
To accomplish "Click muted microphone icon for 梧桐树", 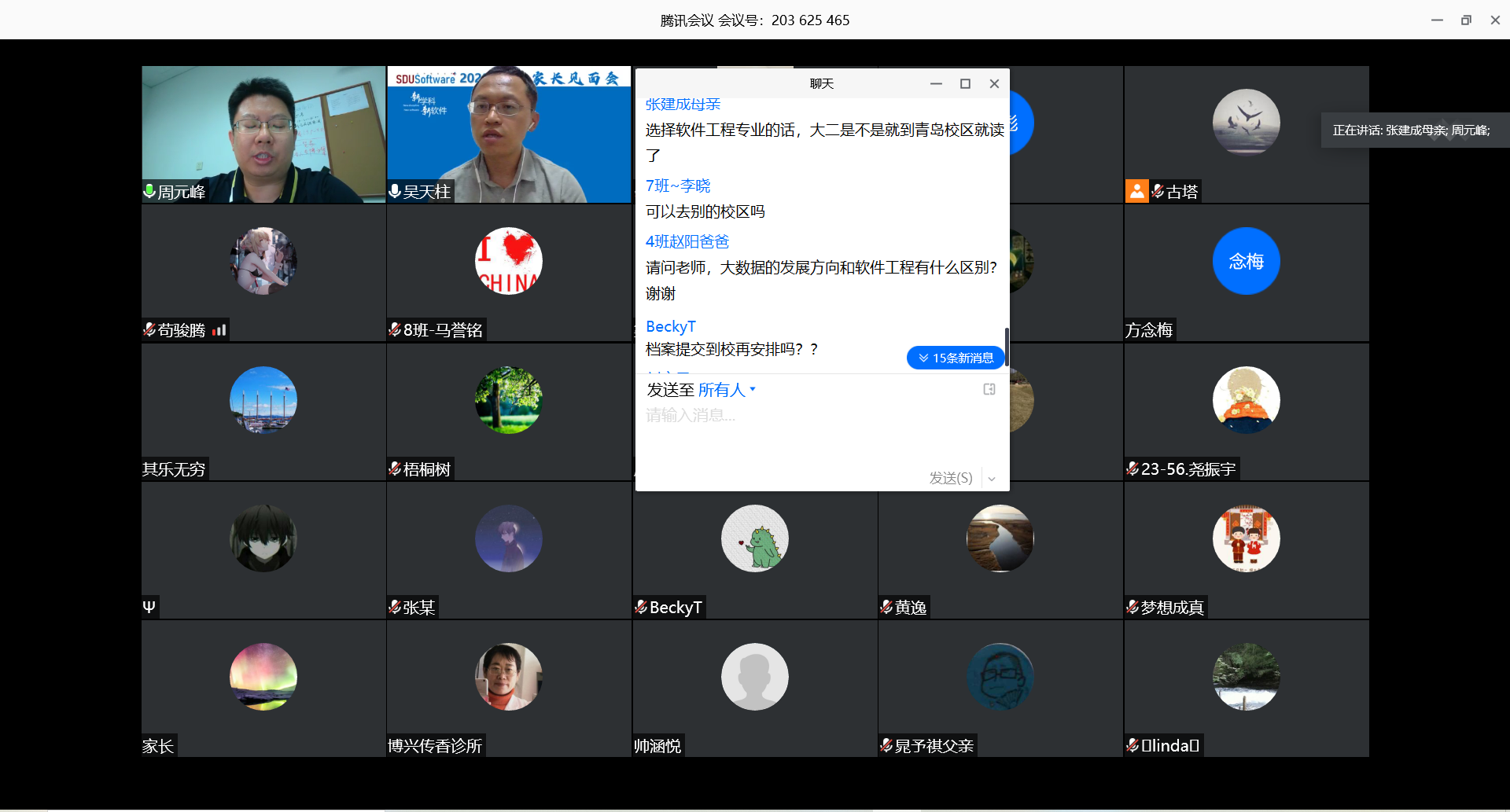I will [395, 469].
